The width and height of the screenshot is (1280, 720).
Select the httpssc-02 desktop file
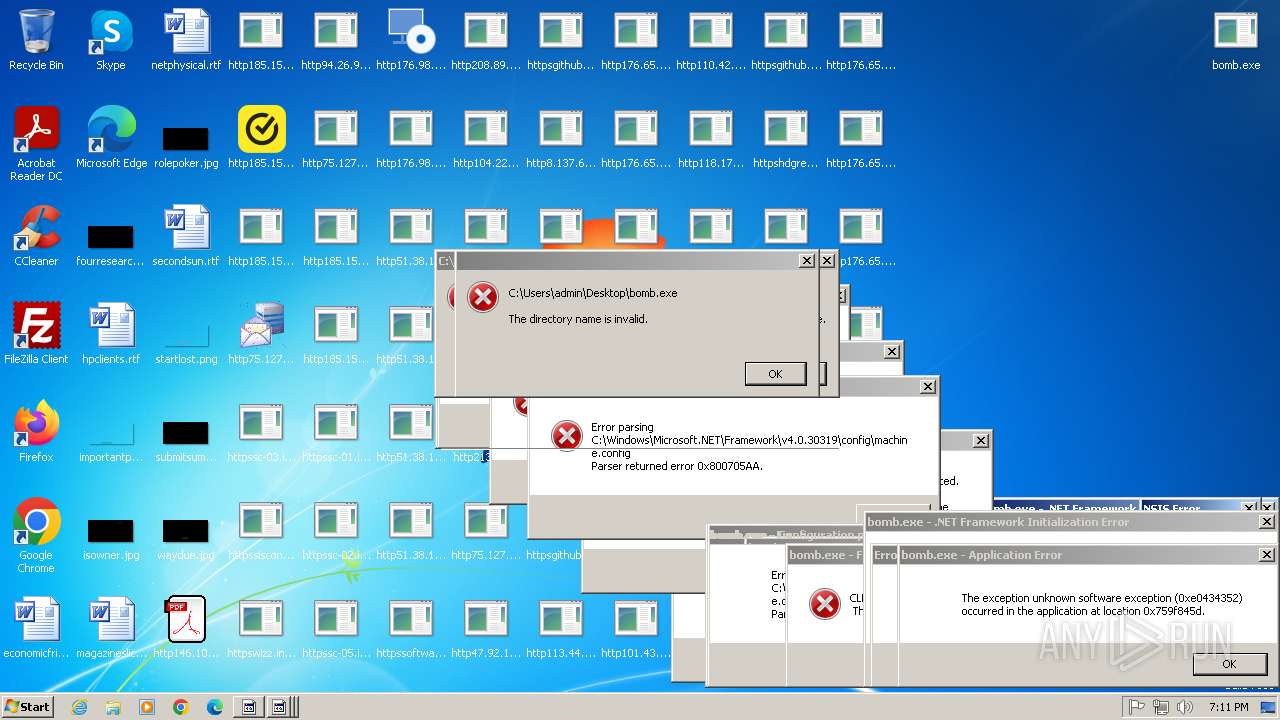336,530
